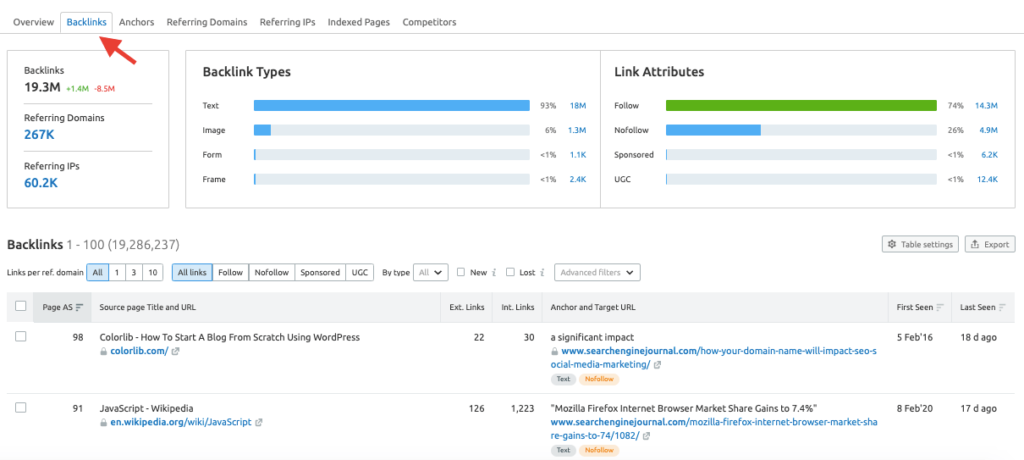
Task: Click the Text tag in Wikipedia row
Action: click(x=563, y=450)
